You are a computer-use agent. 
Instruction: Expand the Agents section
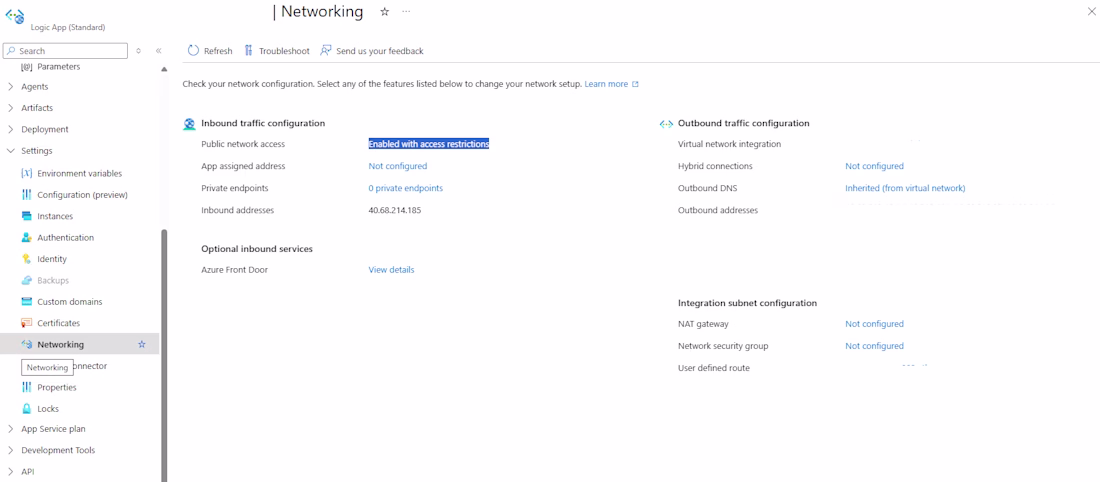pos(11,87)
